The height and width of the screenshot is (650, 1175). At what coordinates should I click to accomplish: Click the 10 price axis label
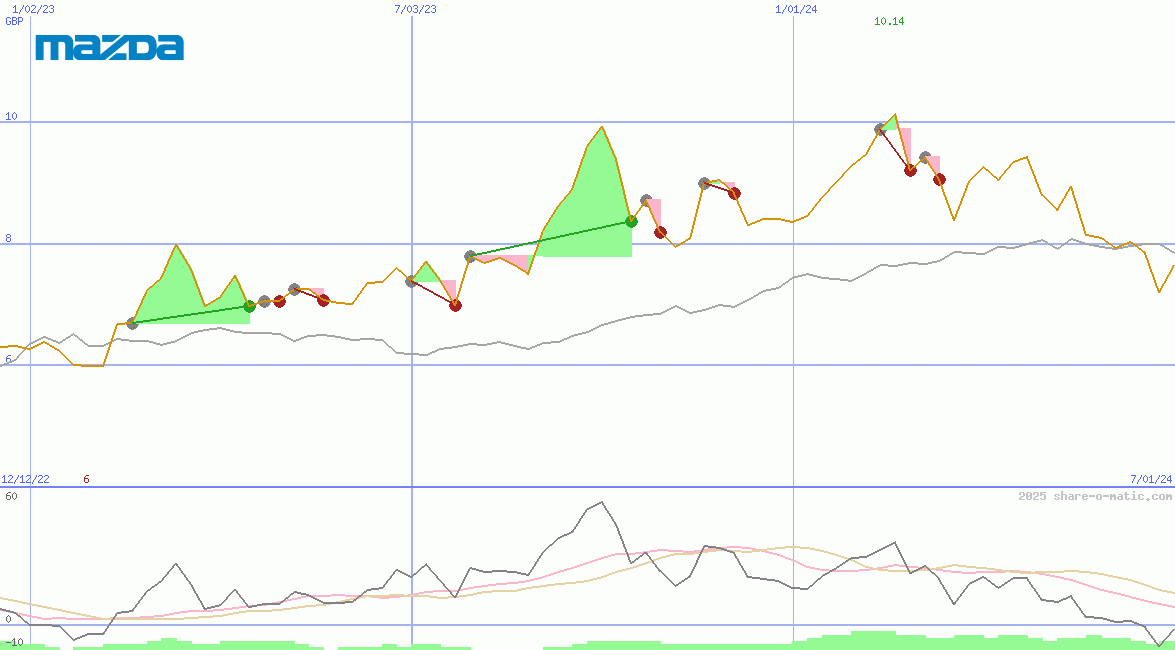tap(11, 116)
